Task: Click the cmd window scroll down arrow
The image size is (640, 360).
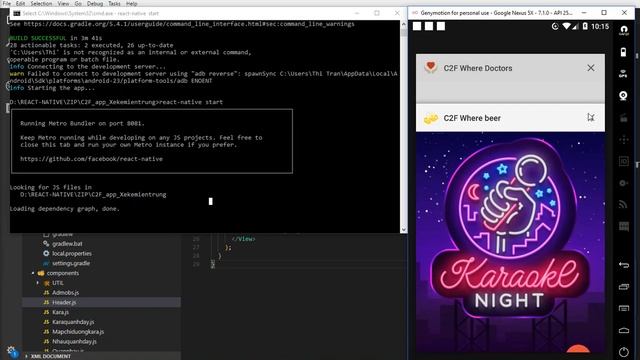Action: coord(404,229)
